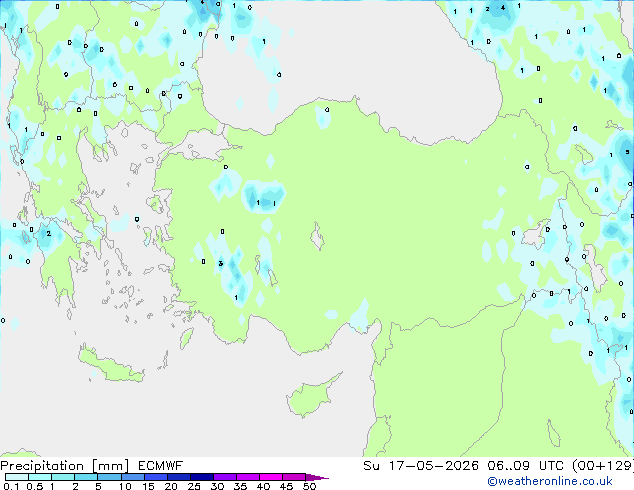634x490 pixels.
Task: Click the 1–2 mm legend color swatch
Action: [63, 477]
